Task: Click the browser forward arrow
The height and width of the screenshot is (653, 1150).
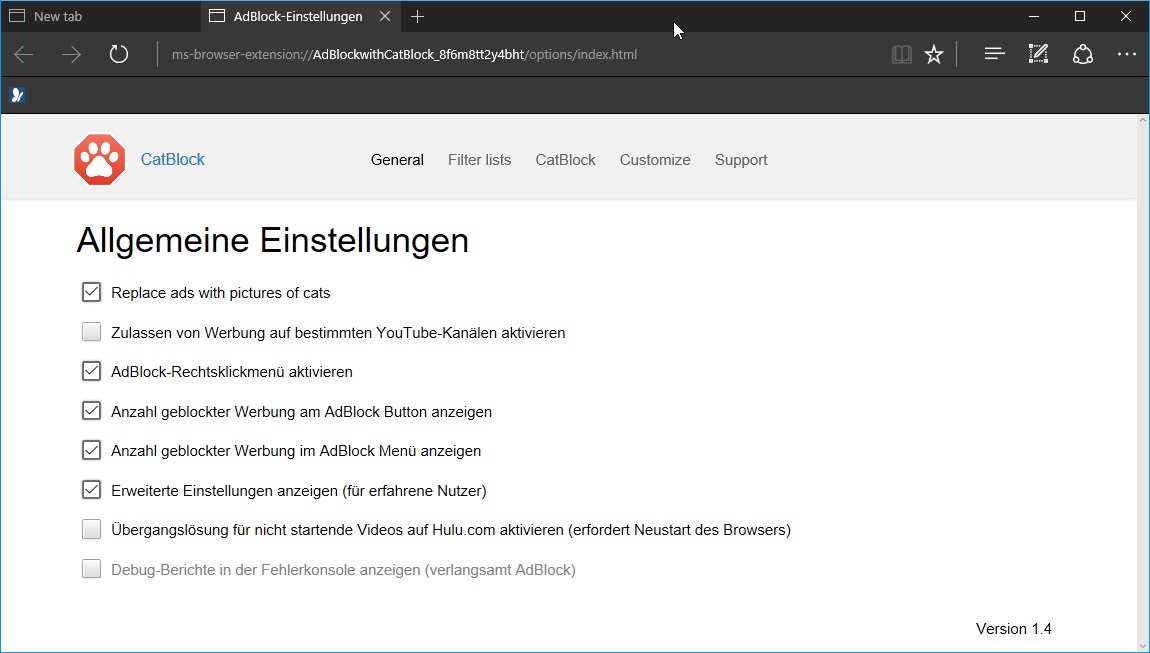Action: [71, 54]
